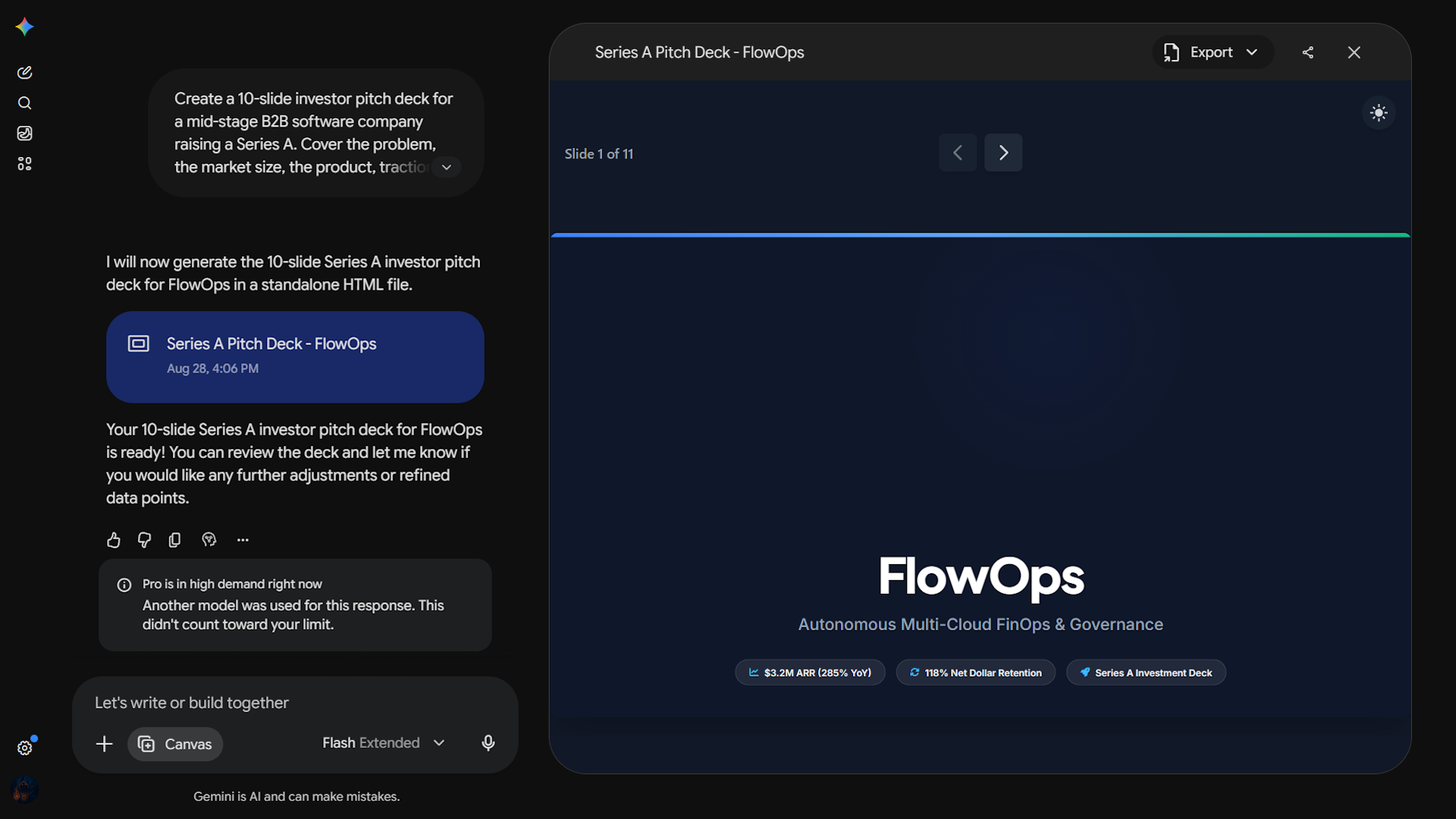Click Autonomous Multi-Cloud FinOps & Governance subtitle

click(x=981, y=624)
